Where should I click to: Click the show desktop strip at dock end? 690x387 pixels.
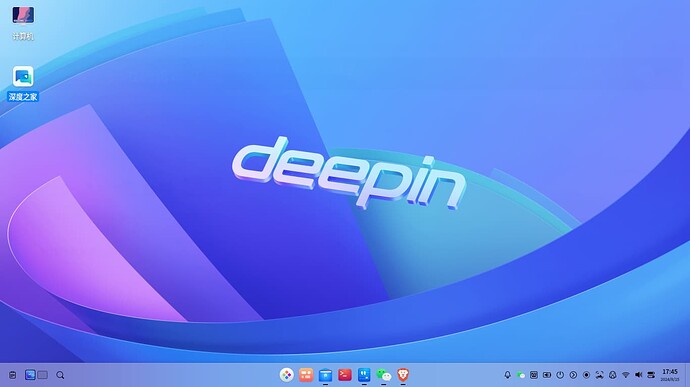(687, 375)
